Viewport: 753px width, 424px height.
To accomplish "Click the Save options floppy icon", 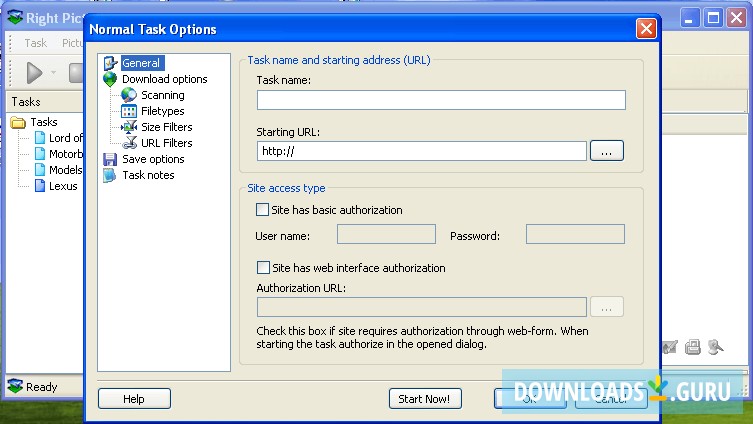I will [x=110, y=159].
